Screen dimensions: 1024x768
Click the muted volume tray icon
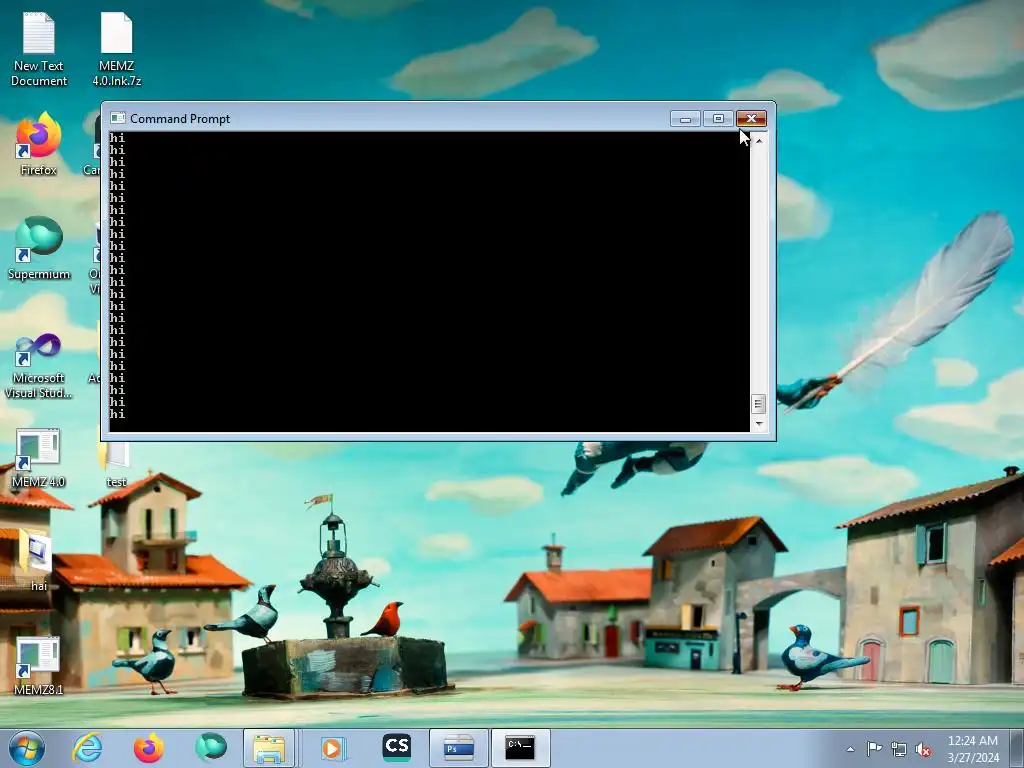923,750
